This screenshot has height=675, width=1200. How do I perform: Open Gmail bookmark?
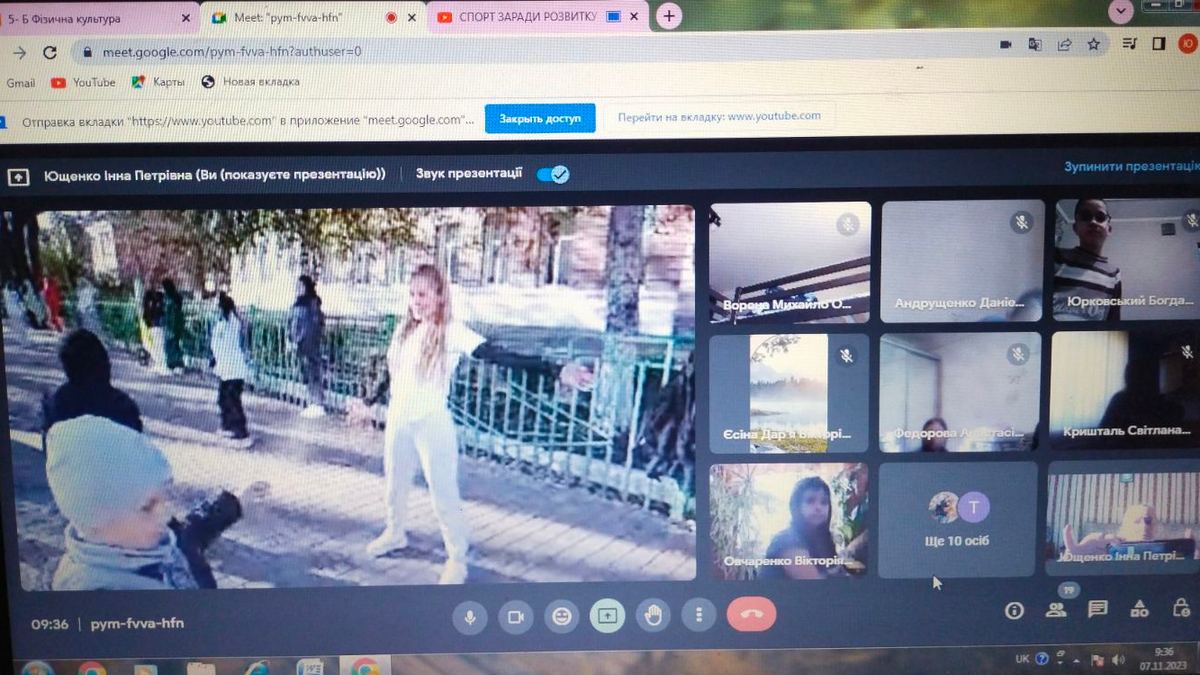pyautogui.click(x=20, y=83)
